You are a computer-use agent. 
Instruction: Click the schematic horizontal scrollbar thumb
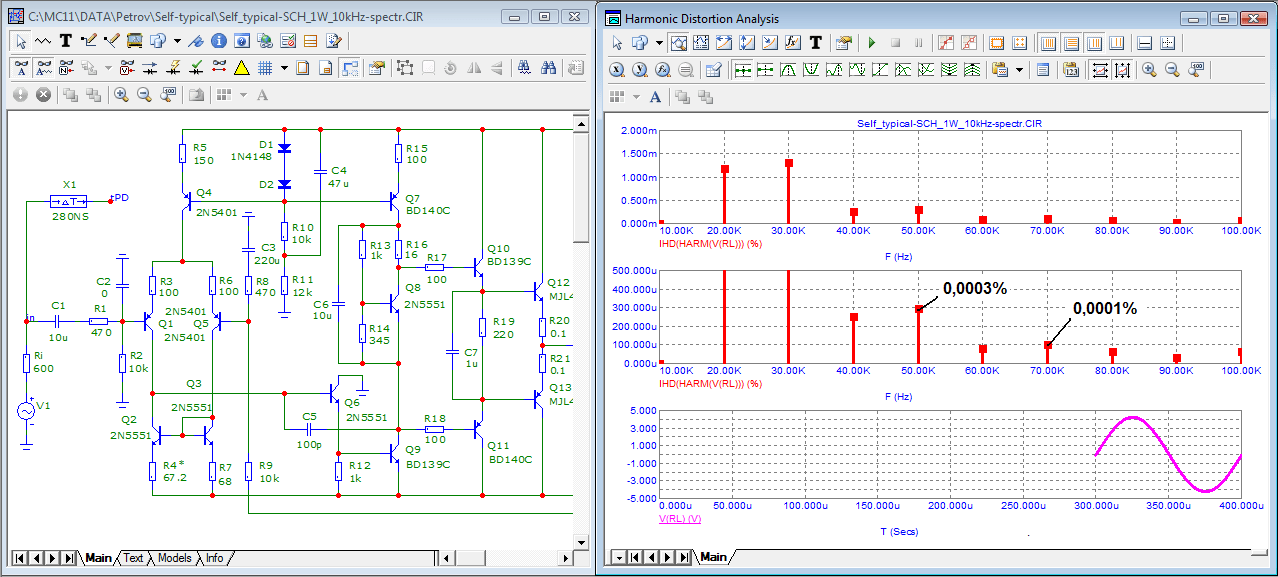point(470,558)
